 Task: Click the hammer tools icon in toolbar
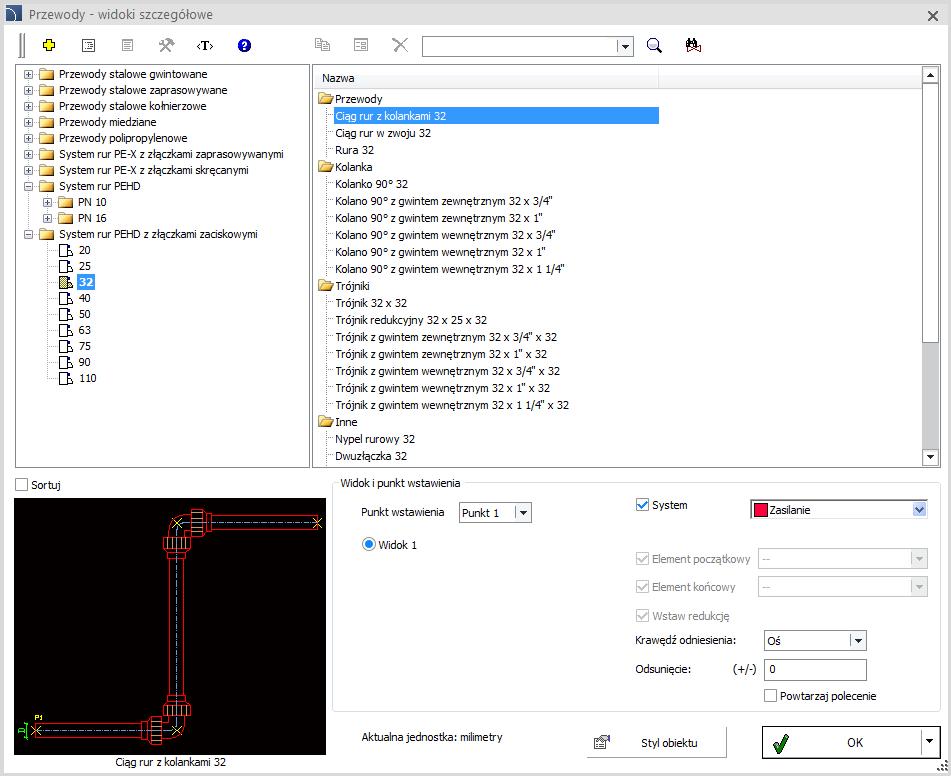click(166, 45)
